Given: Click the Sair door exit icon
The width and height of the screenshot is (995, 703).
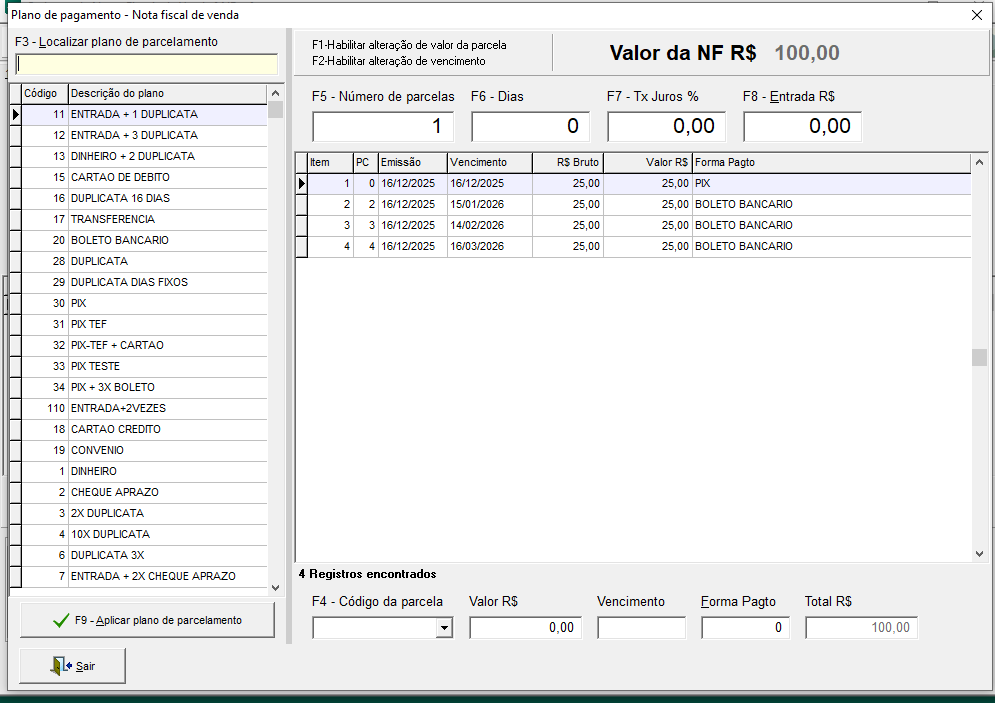Looking at the screenshot, I should pos(61,666).
